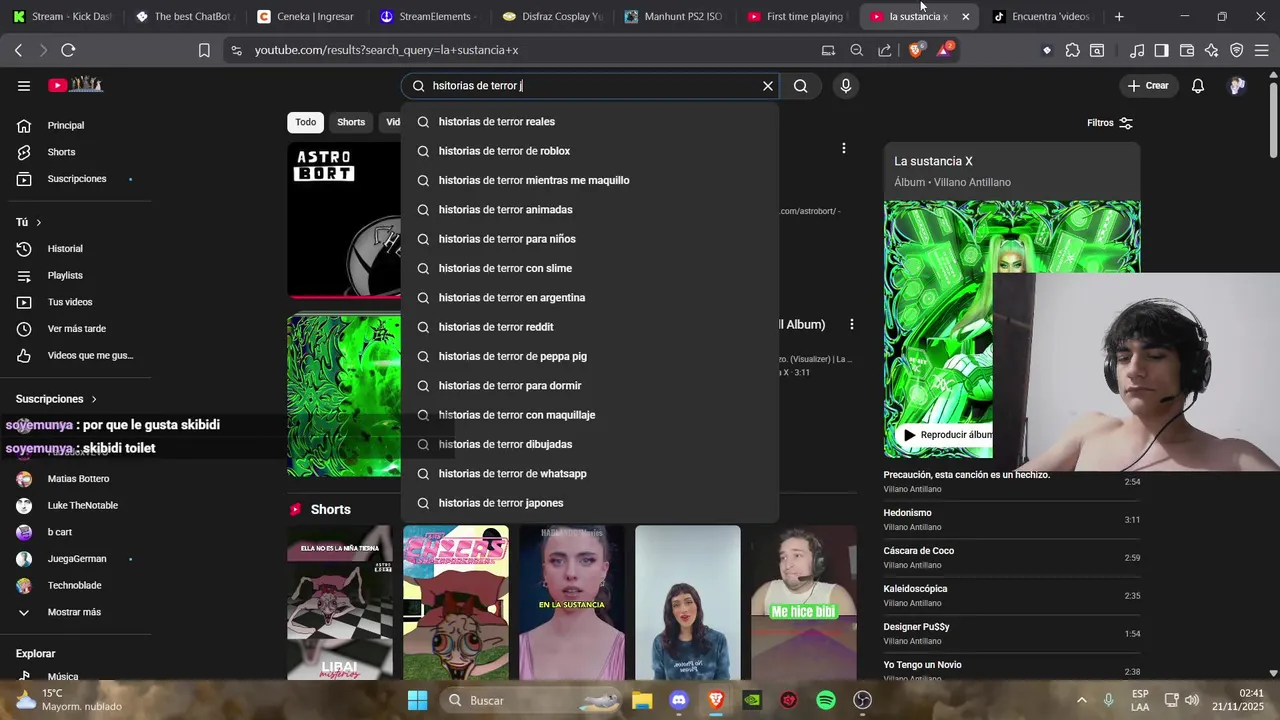Viewport: 1280px width, 720px height.
Task: Open the Filtros options
Action: click(1110, 123)
